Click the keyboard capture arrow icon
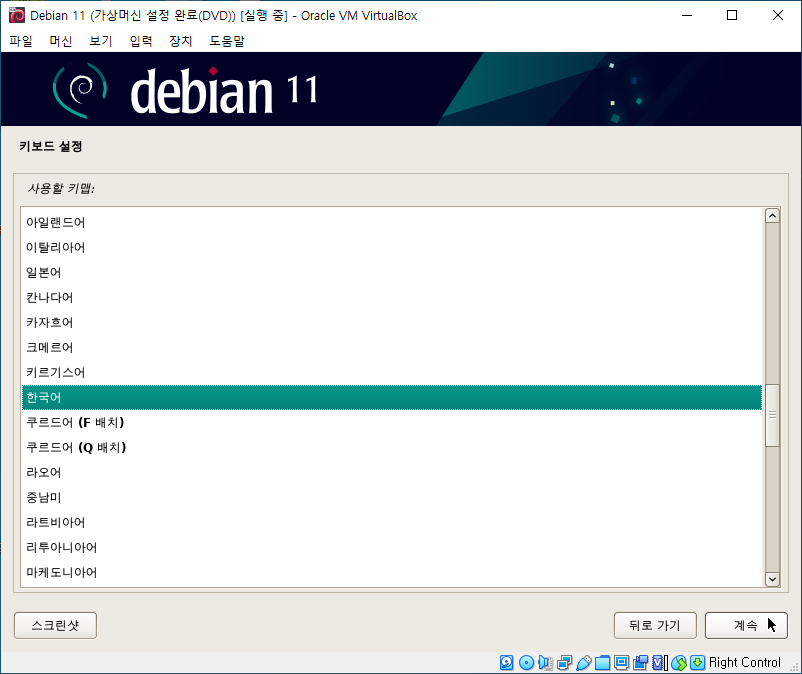This screenshot has height=674, width=802. point(698,662)
